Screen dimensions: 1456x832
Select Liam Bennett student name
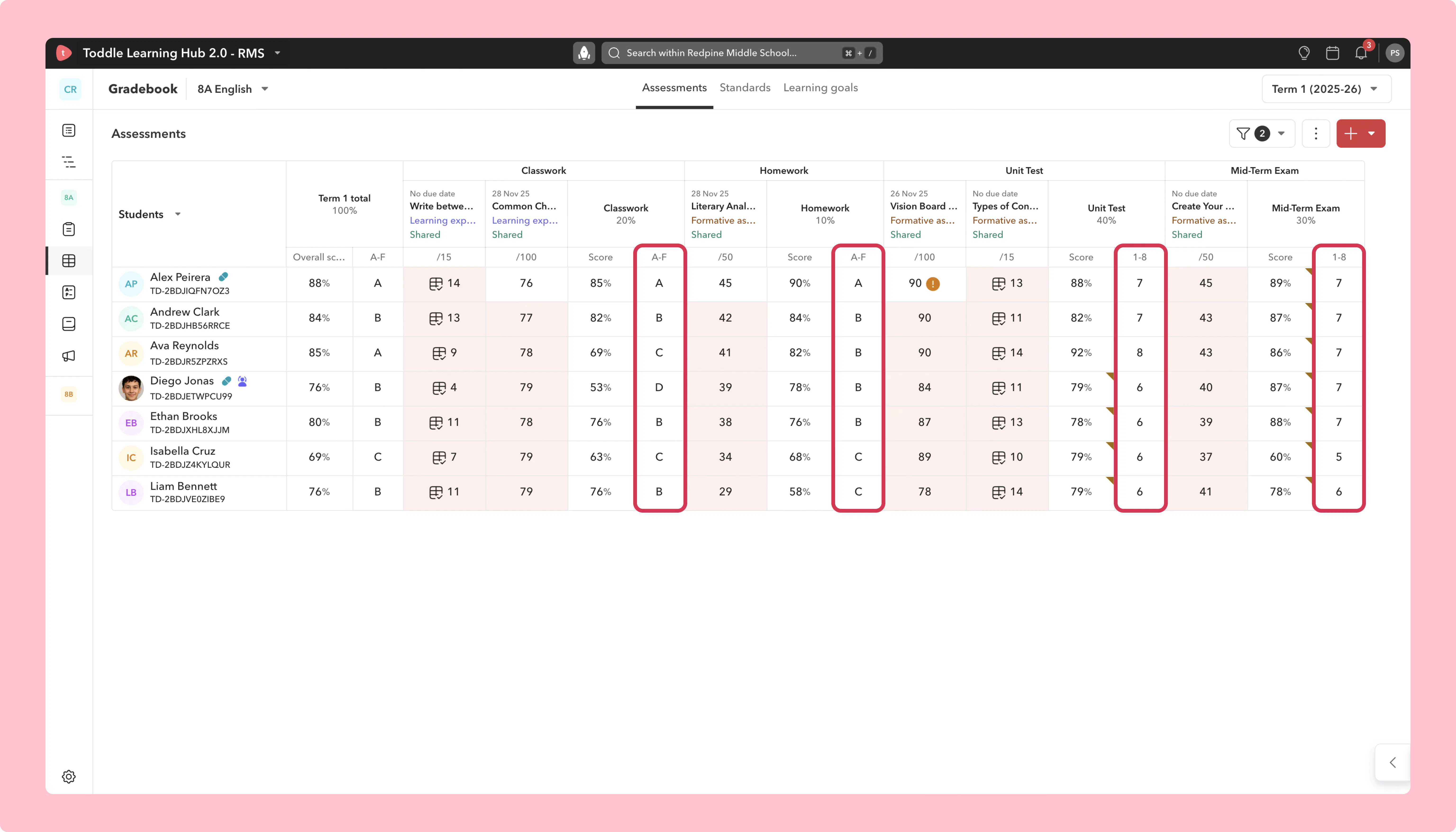click(x=183, y=486)
